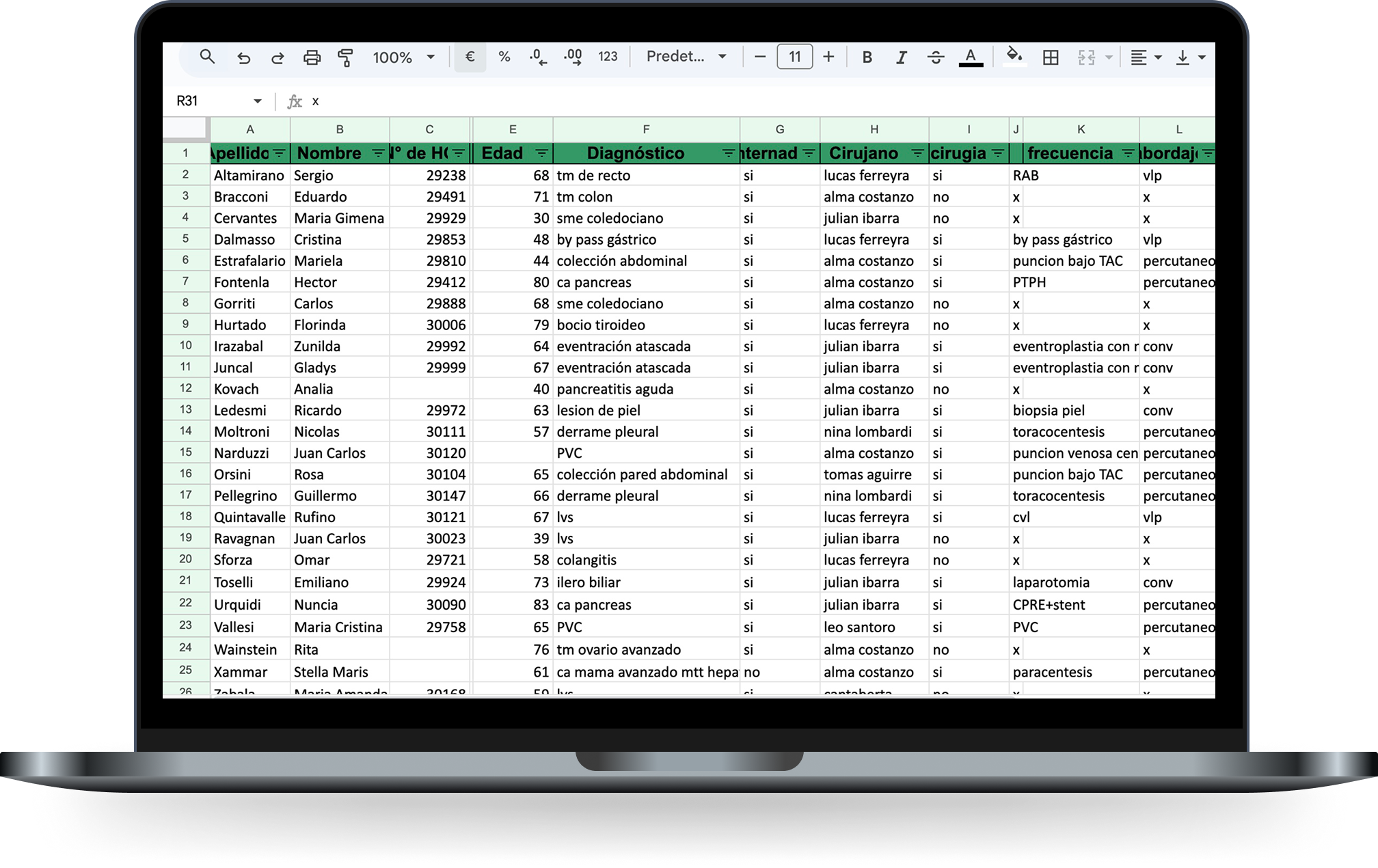The width and height of the screenshot is (1378, 868).
Task: Click the font size 11 input field
Action: coord(794,57)
